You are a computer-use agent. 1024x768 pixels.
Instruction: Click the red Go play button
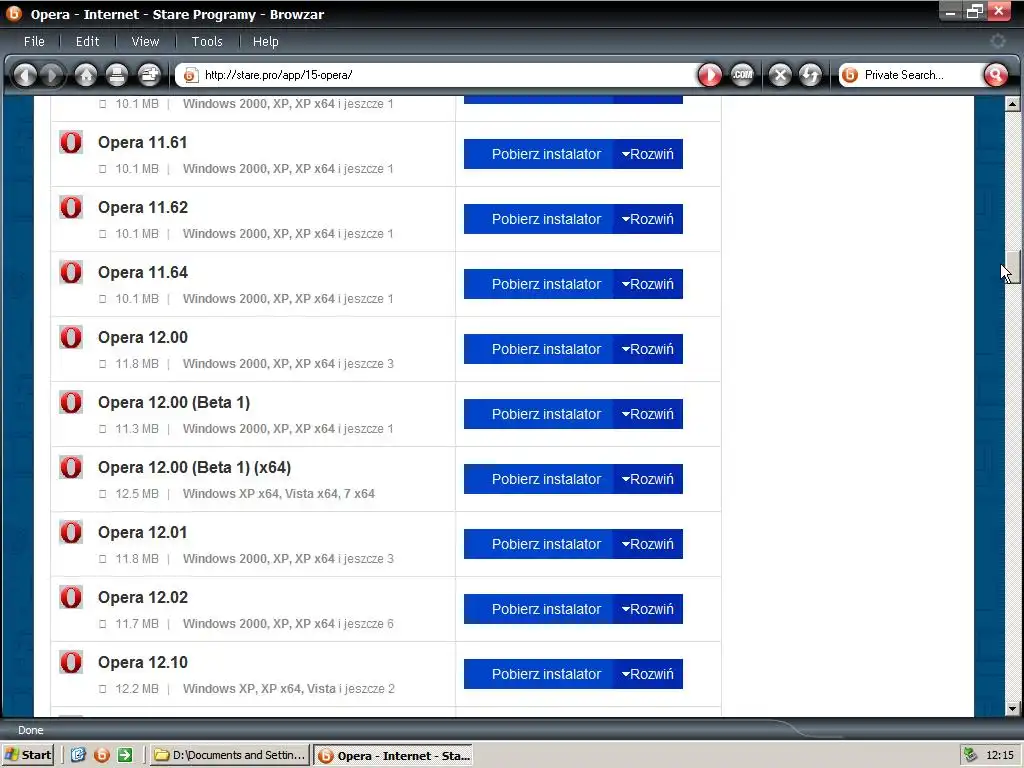(710, 75)
